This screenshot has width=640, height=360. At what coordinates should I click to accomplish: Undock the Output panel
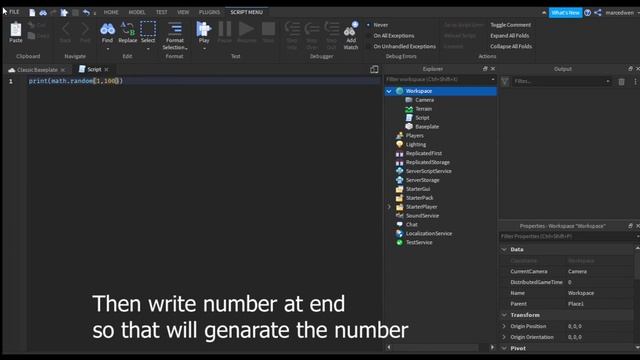[x=631, y=69]
